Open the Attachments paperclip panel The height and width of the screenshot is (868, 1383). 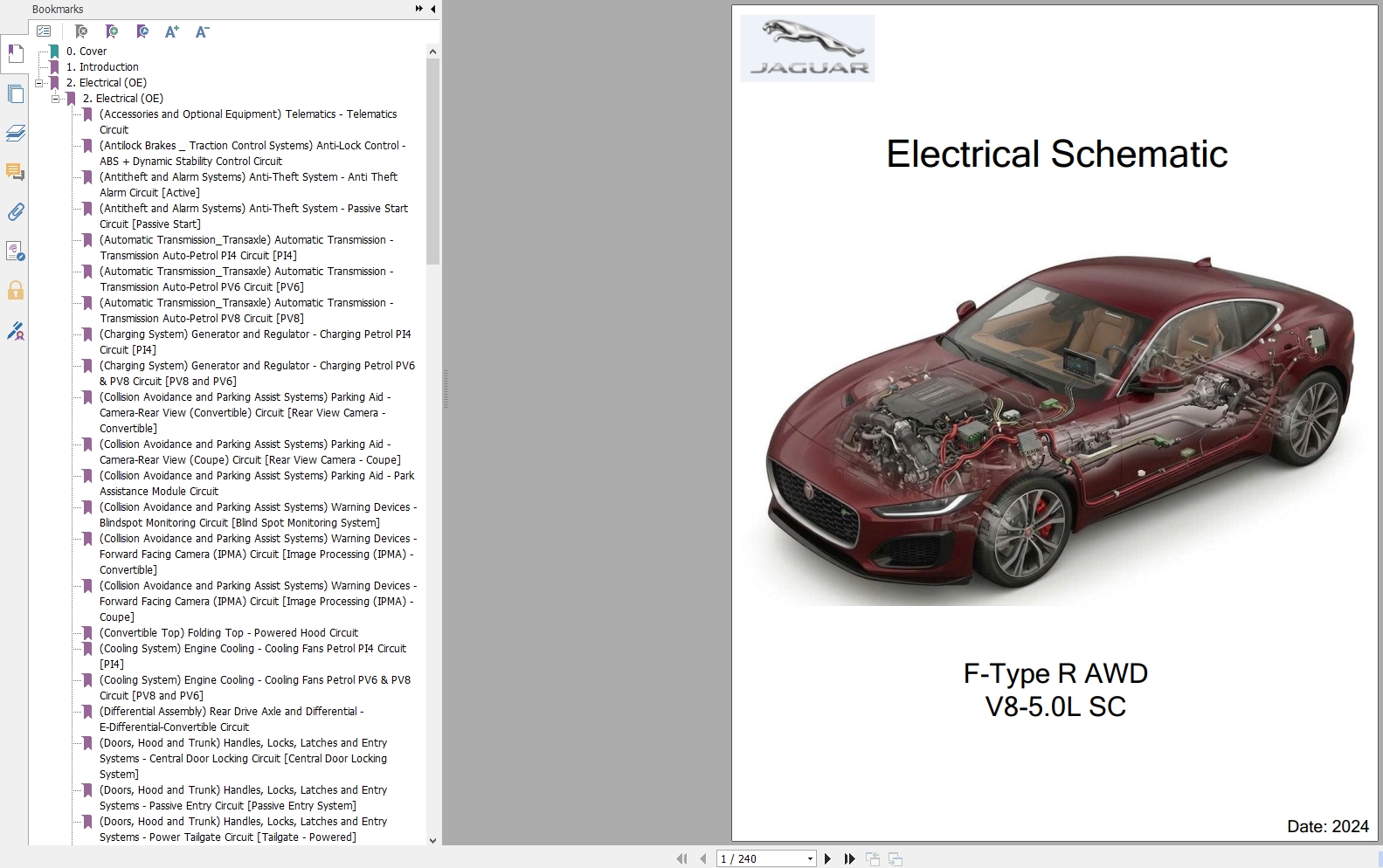tap(15, 212)
